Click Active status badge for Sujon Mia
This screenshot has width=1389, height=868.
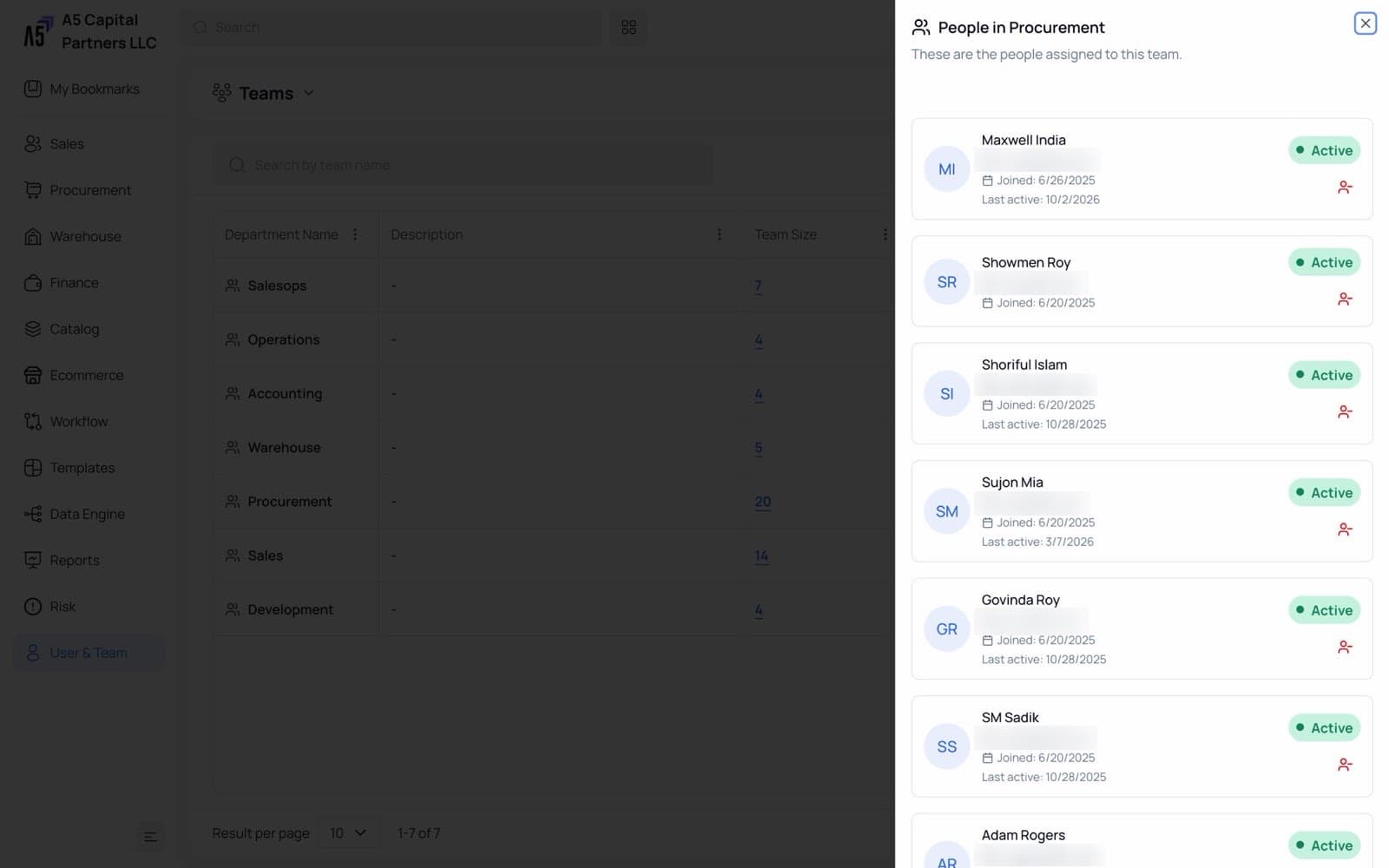pyautogui.click(x=1324, y=492)
